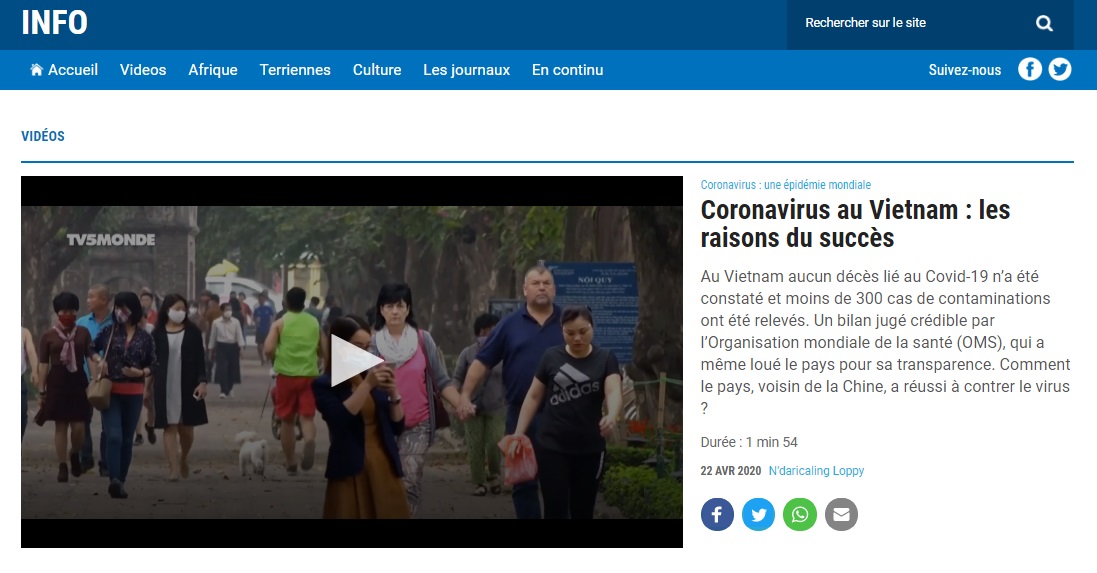Screen dimensions: 1097x573
Task: Open author link N'daricaling Loppy
Action: pos(816,471)
